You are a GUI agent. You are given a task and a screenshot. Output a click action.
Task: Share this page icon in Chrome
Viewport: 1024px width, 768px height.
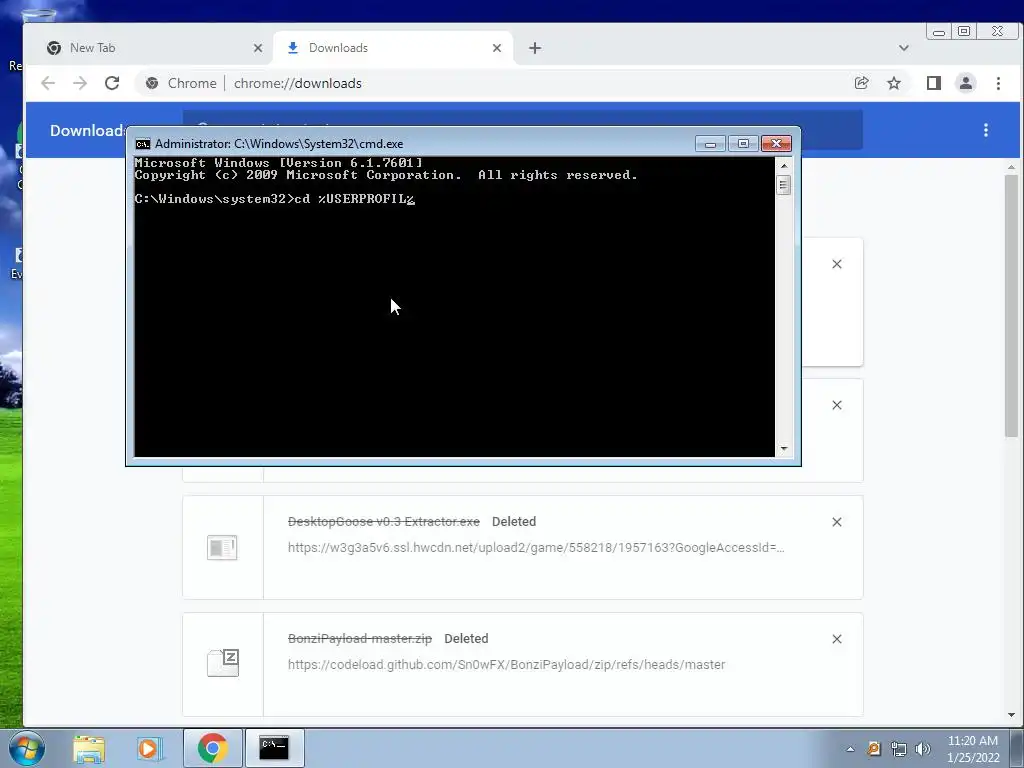point(861,83)
